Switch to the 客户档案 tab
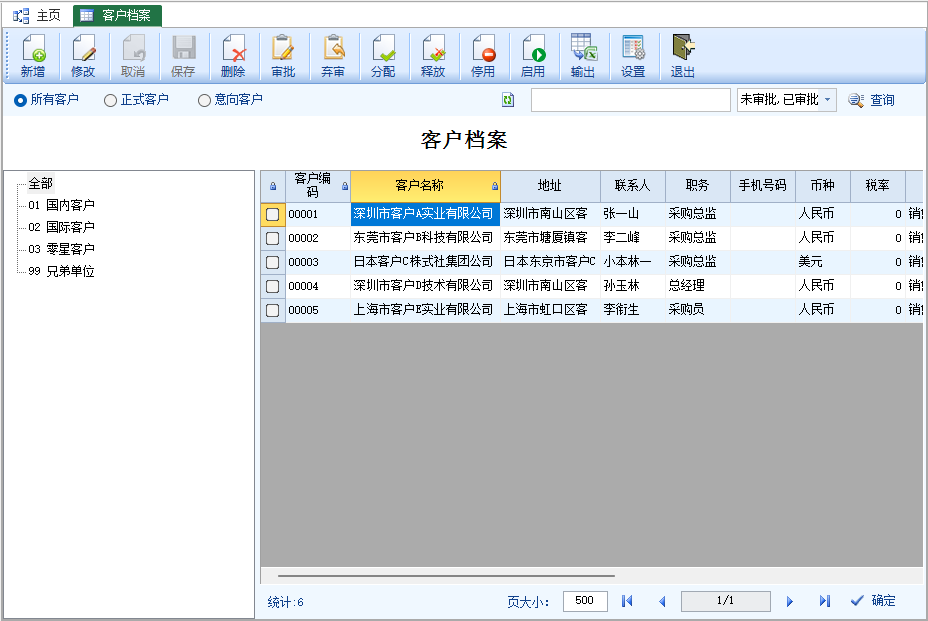 pos(117,15)
